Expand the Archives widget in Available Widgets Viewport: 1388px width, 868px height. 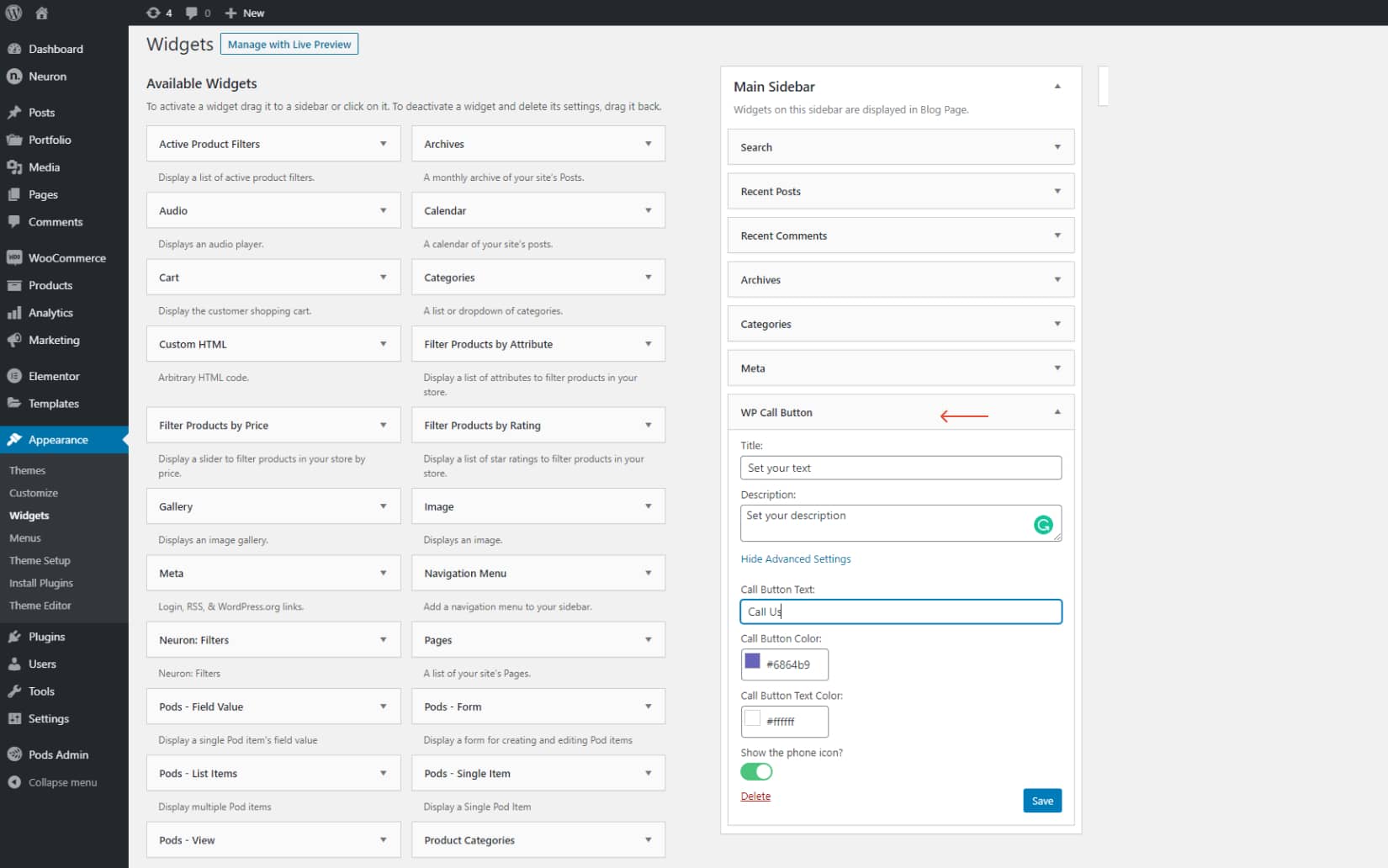[x=648, y=143]
